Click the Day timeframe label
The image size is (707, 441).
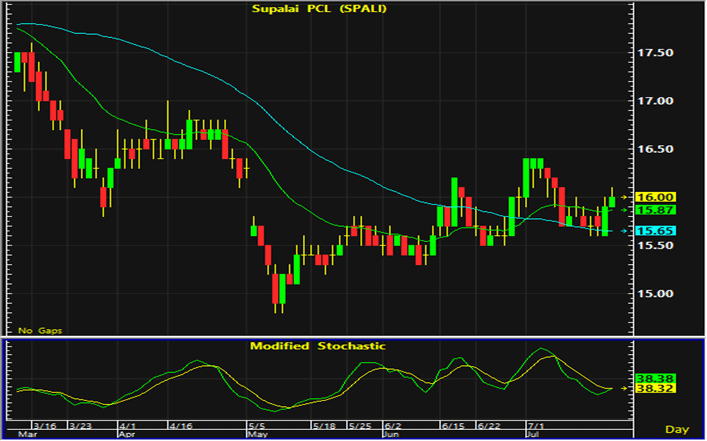[677, 429]
